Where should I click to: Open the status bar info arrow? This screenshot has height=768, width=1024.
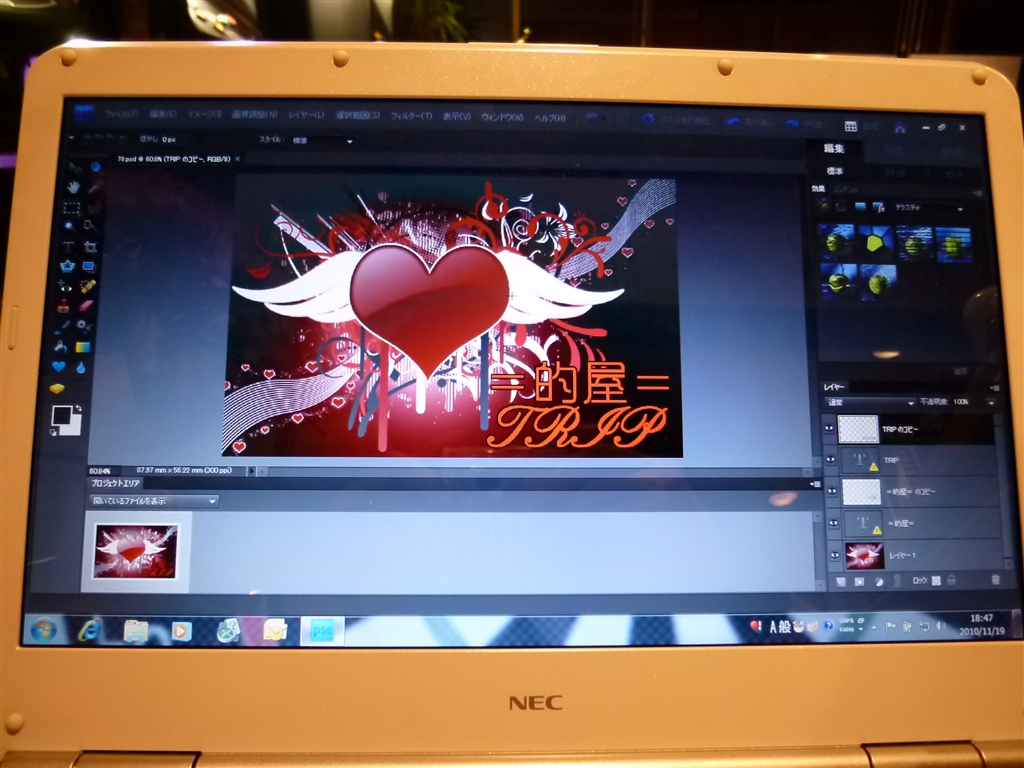[x=251, y=471]
